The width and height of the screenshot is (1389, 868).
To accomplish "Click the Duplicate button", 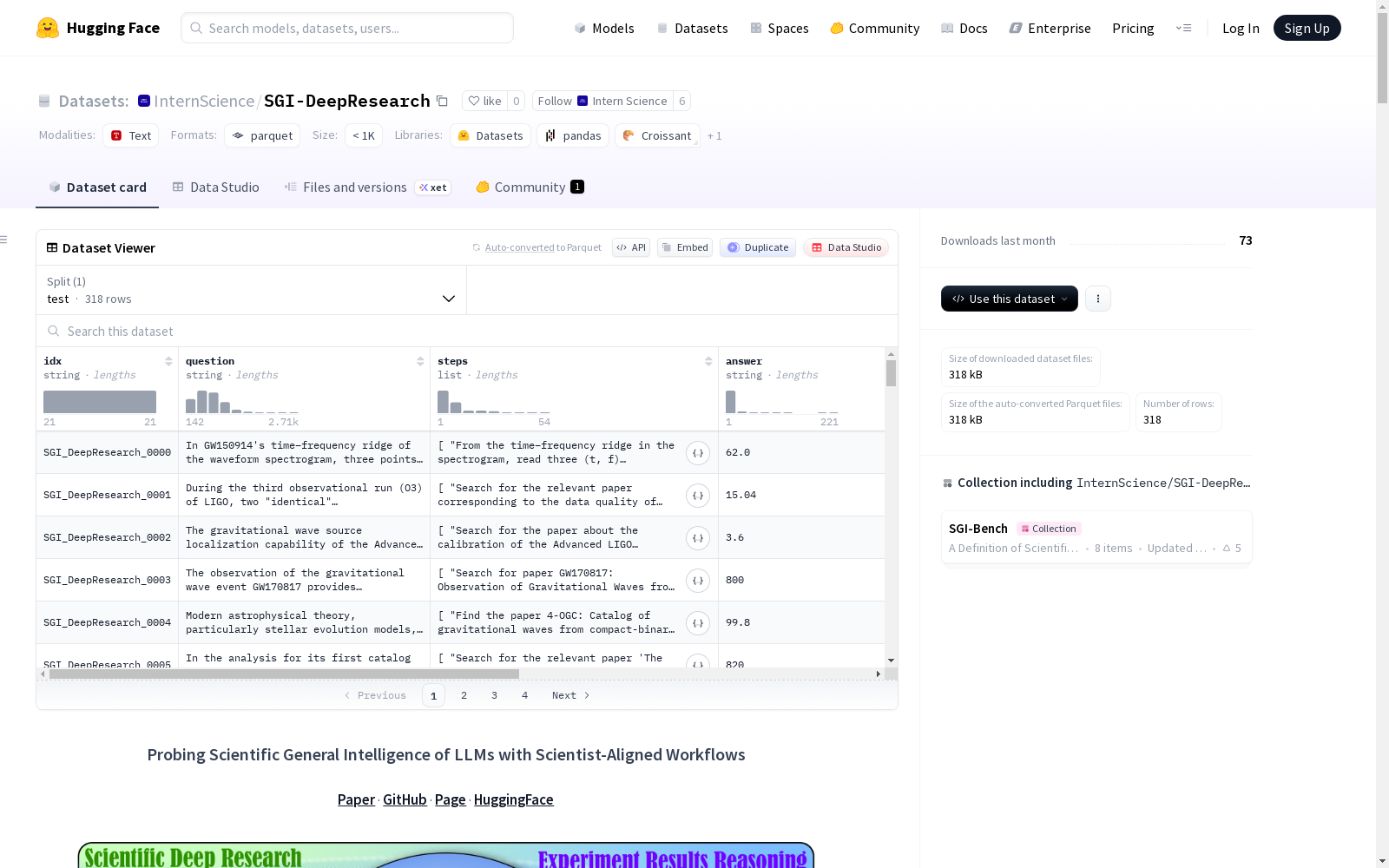I will [758, 247].
